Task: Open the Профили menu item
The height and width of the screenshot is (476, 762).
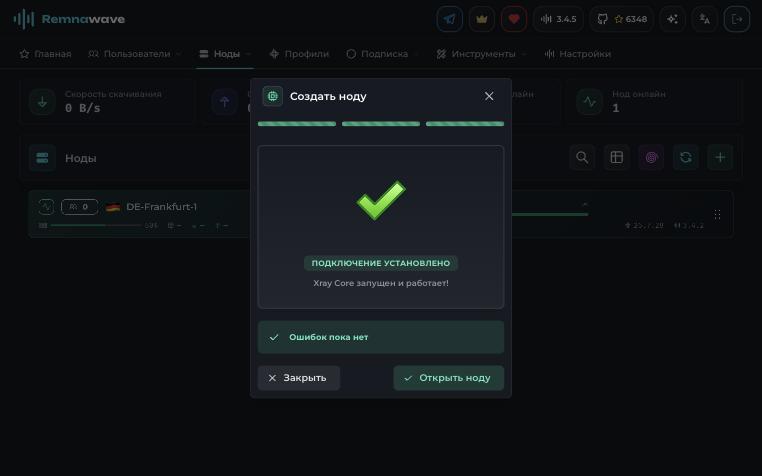Action: (x=299, y=54)
